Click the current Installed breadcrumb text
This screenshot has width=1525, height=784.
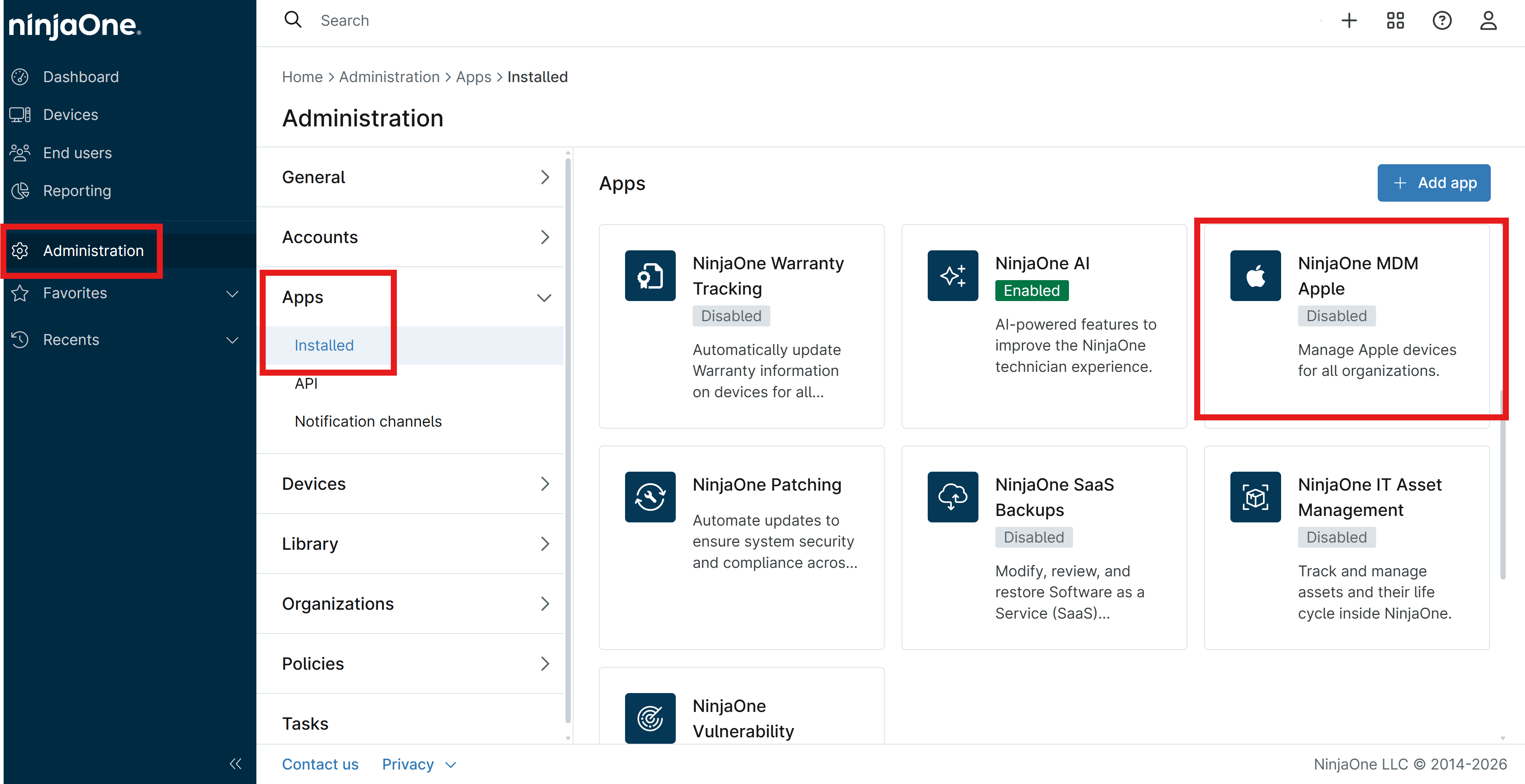click(538, 77)
